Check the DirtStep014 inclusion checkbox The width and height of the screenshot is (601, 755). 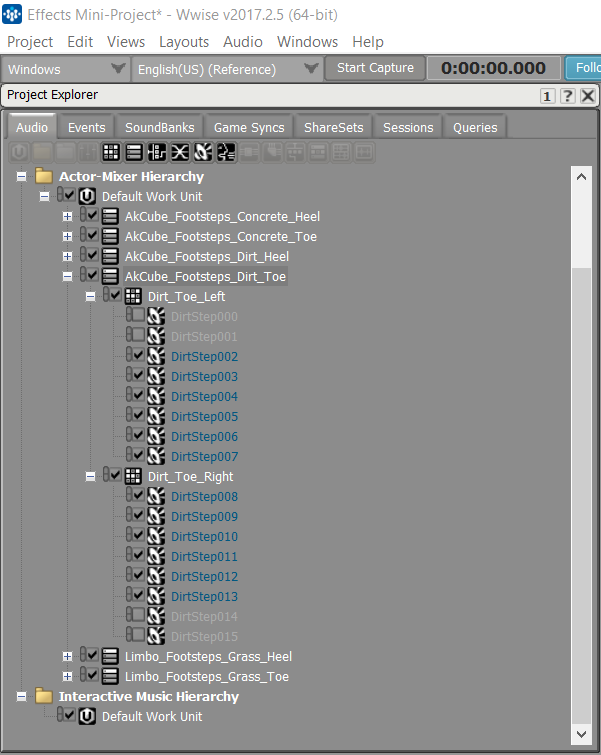139,614
